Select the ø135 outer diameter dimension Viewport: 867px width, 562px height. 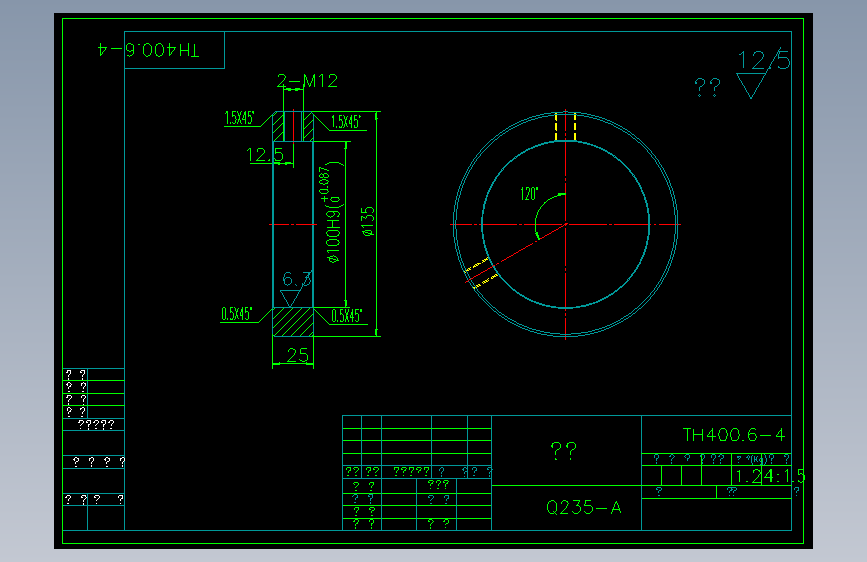tap(368, 221)
